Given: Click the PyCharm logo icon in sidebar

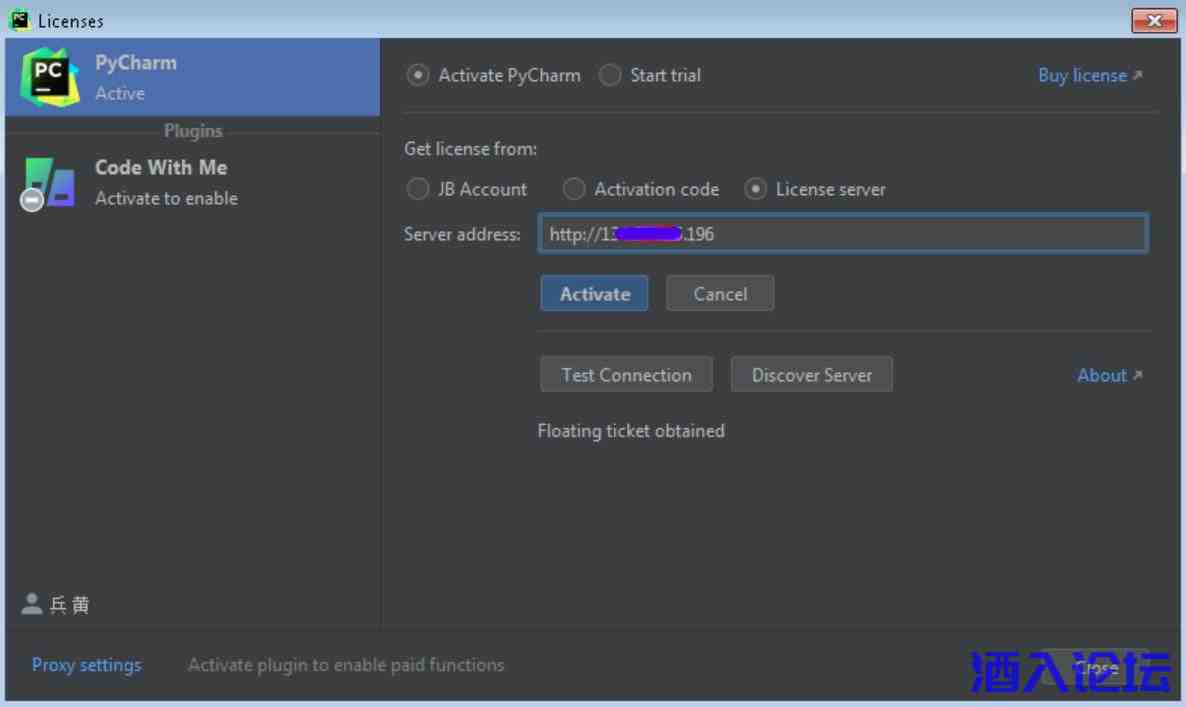Looking at the screenshot, I should [x=49, y=77].
